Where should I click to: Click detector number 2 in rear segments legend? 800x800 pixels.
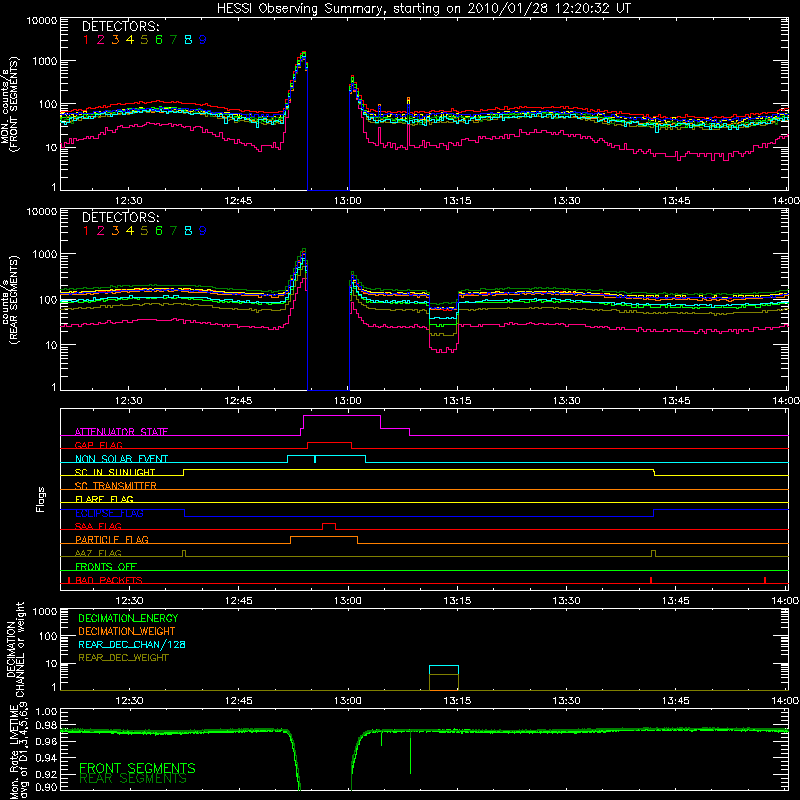click(101, 231)
